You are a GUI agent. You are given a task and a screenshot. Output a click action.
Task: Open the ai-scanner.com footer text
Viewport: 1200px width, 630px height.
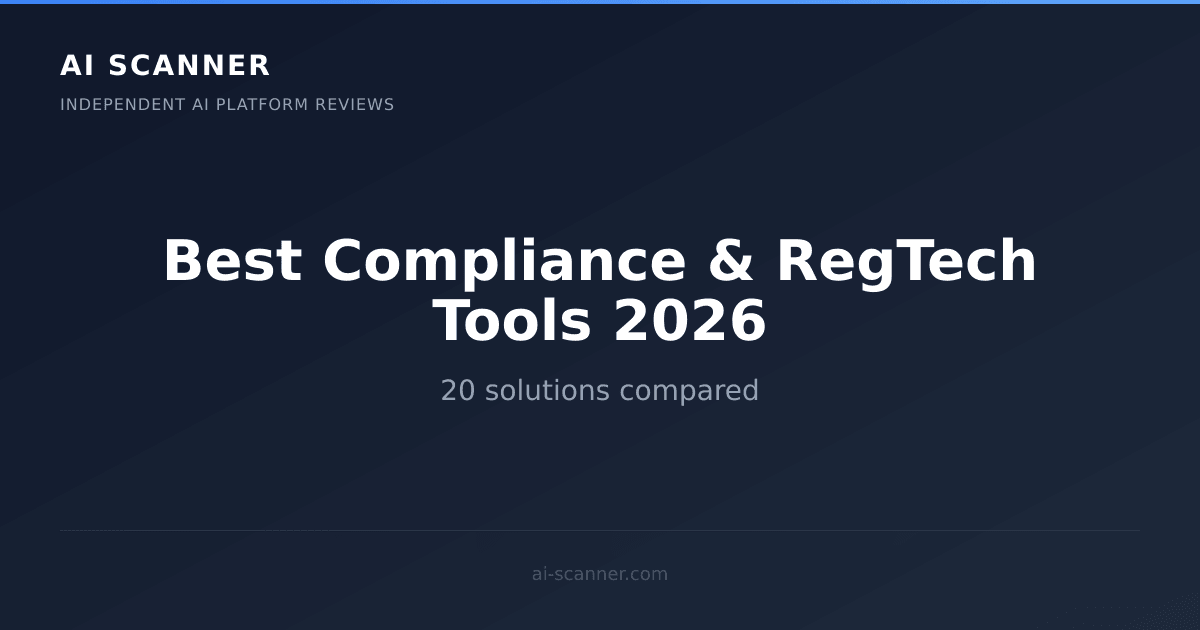point(600,574)
